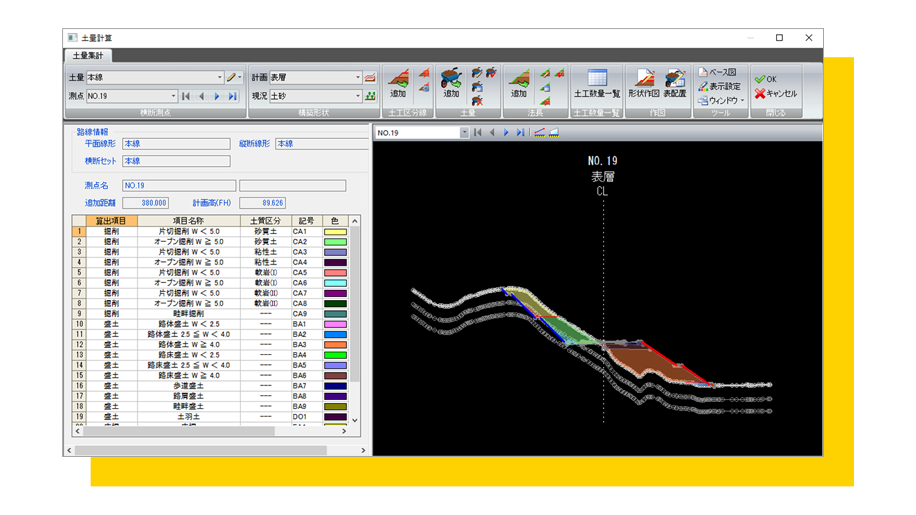
Task: Jump to first section in viewer toolbar
Action: pyautogui.click(x=478, y=133)
